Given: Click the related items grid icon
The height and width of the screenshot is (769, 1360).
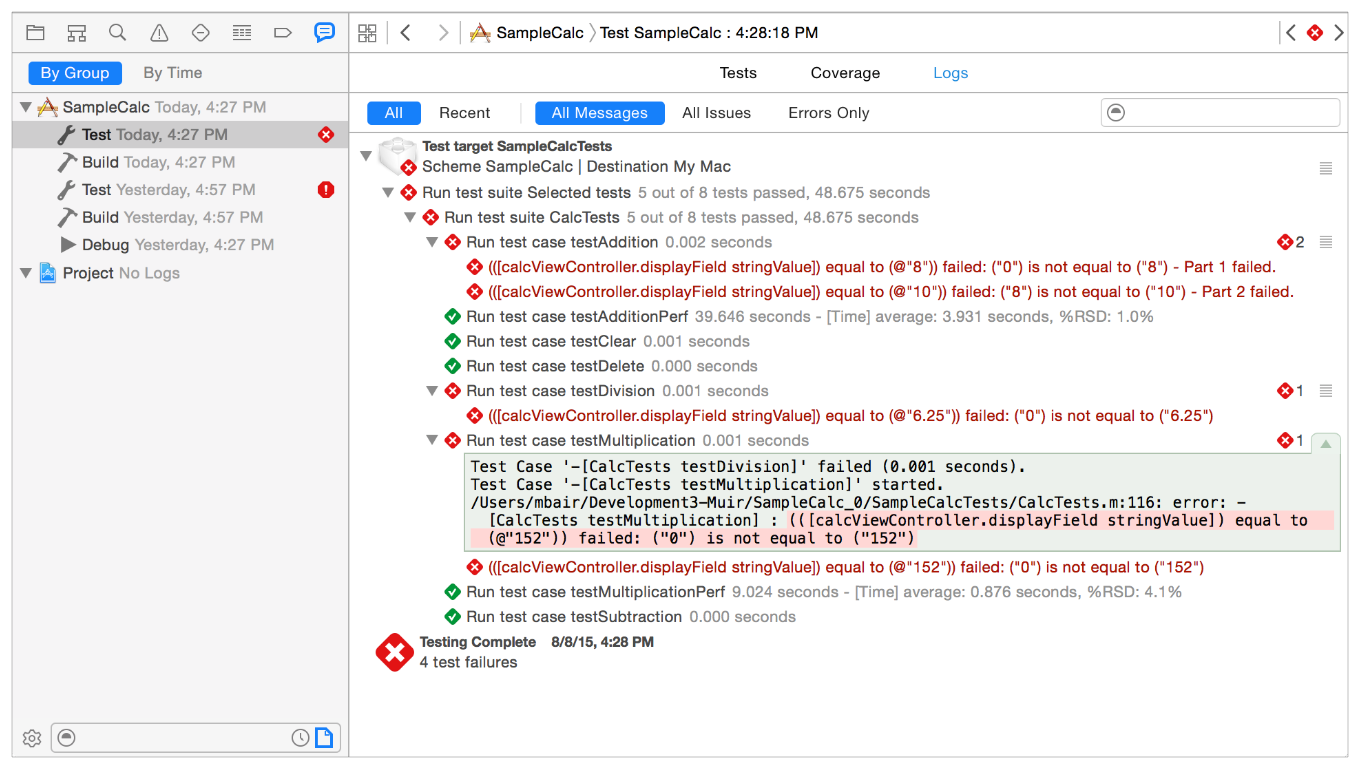Looking at the screenshot, I should click(367, 33).
